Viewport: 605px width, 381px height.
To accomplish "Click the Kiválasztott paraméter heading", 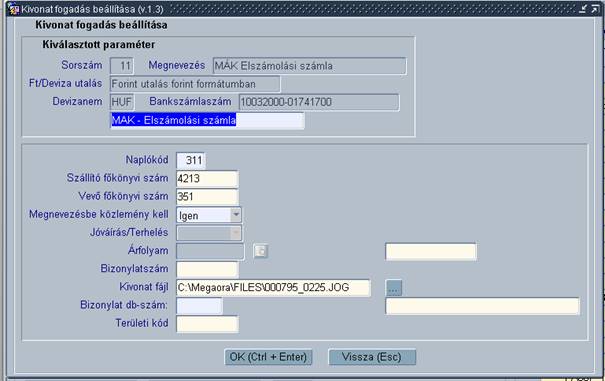I will click(99, 45).
